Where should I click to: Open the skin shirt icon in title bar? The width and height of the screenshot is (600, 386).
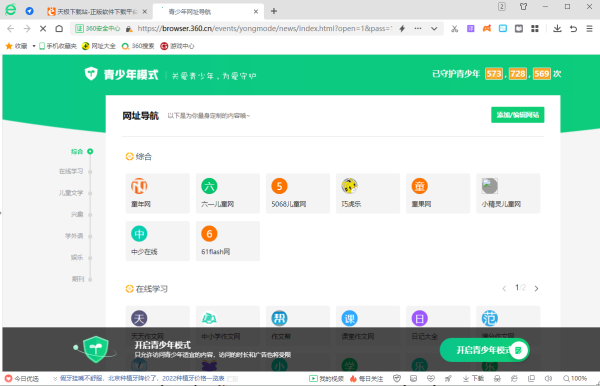coord(523,7)
